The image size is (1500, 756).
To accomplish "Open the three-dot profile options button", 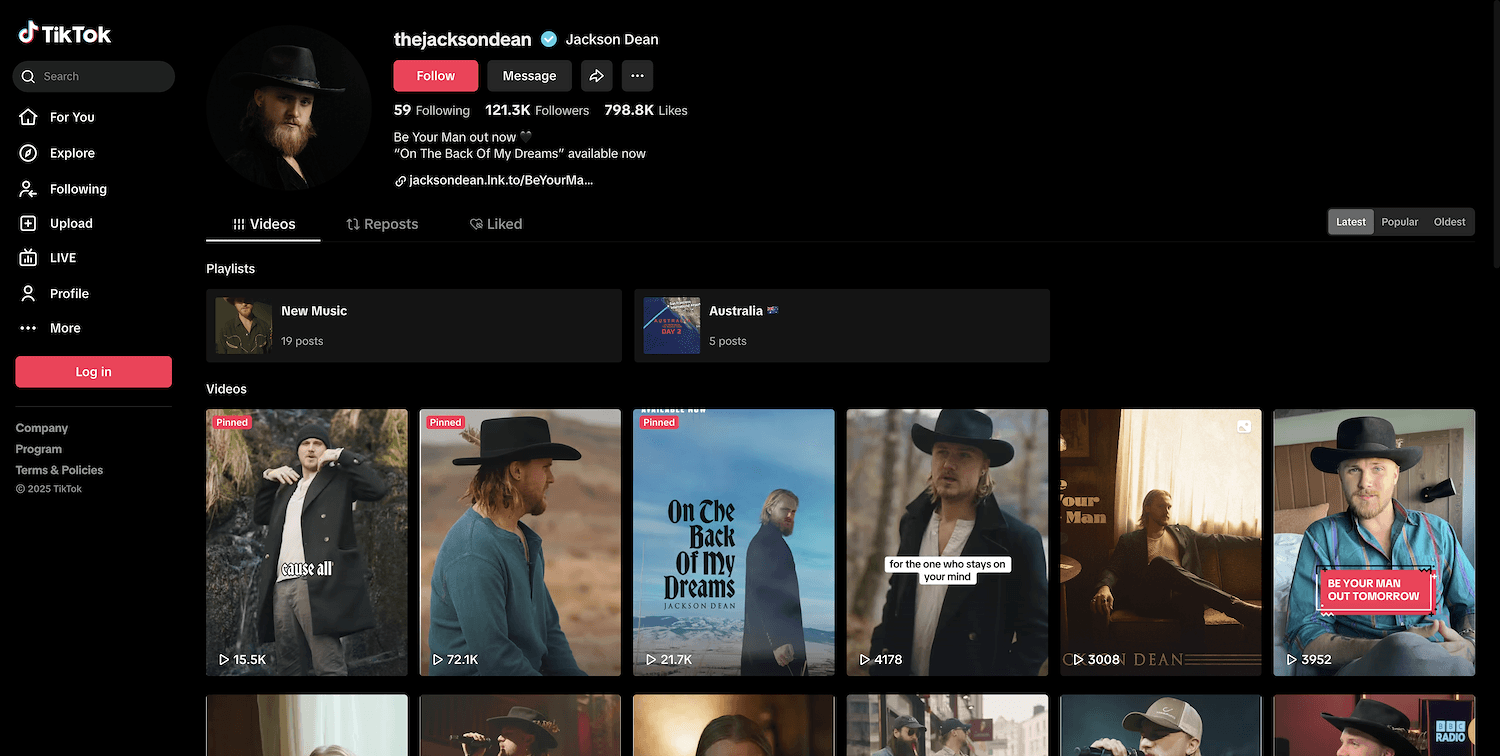I will pyautogui.click(x=637, y=76).
